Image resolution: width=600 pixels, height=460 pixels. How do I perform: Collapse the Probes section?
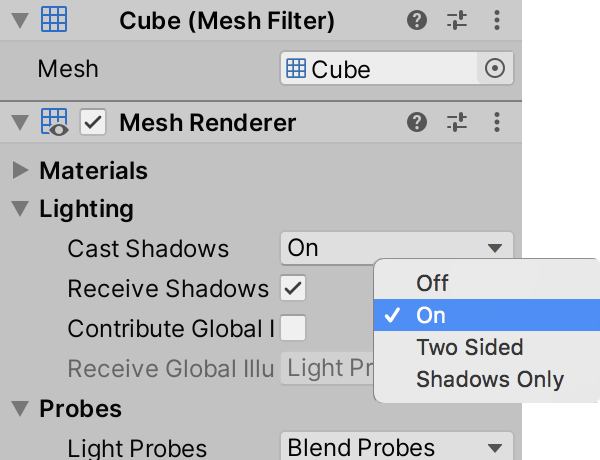(20, 409)
